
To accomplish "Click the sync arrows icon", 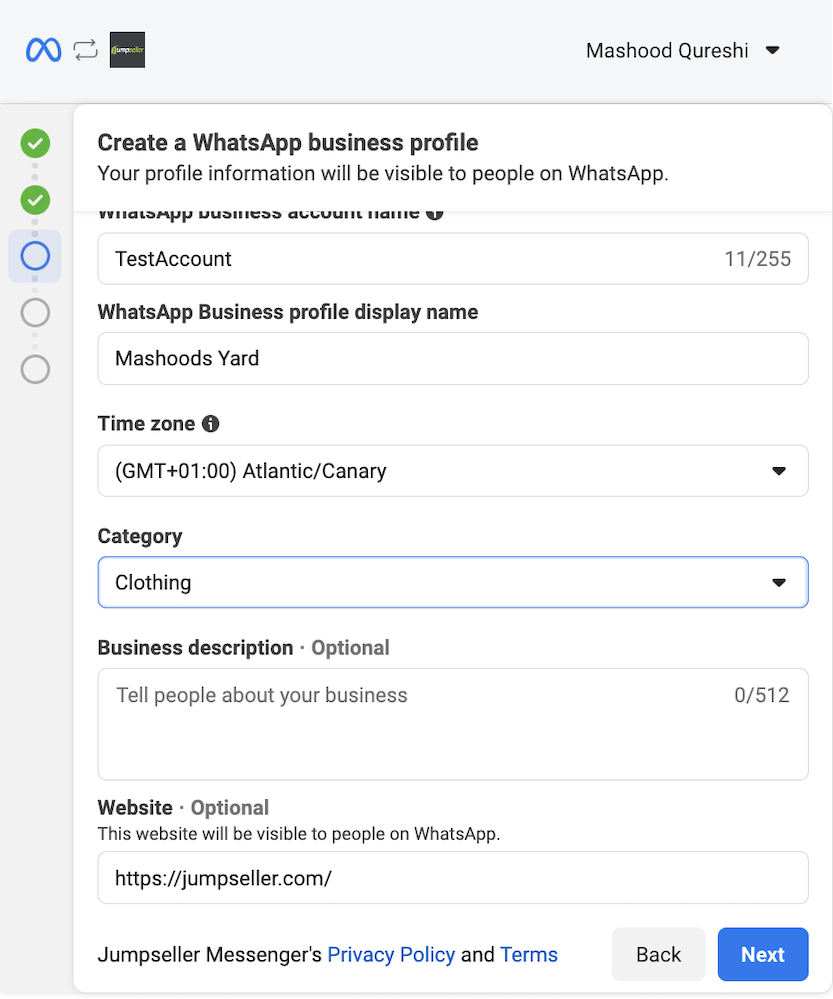I will click(86, 50).
